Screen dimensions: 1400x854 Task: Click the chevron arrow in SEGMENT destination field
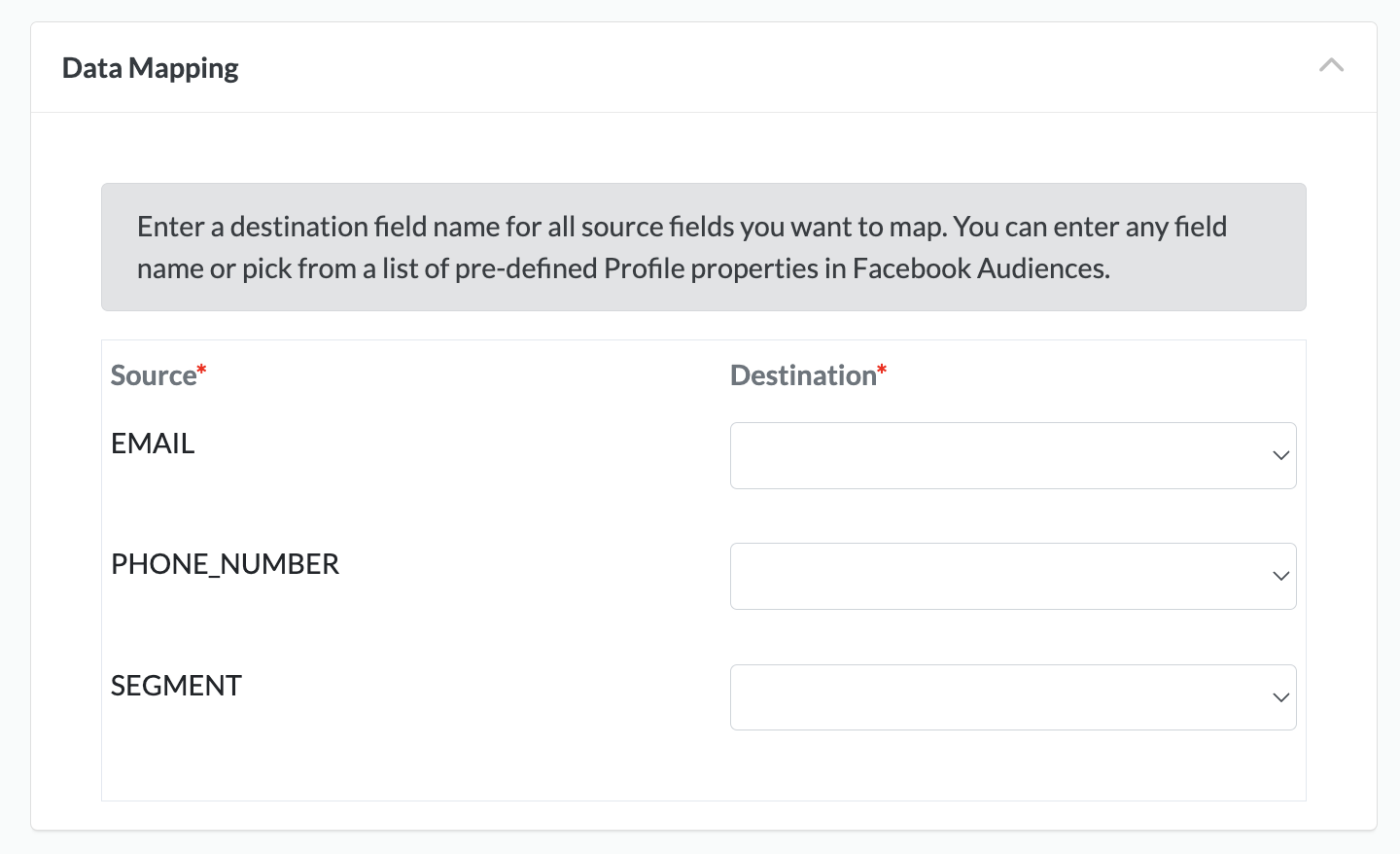coord(1280,697)
